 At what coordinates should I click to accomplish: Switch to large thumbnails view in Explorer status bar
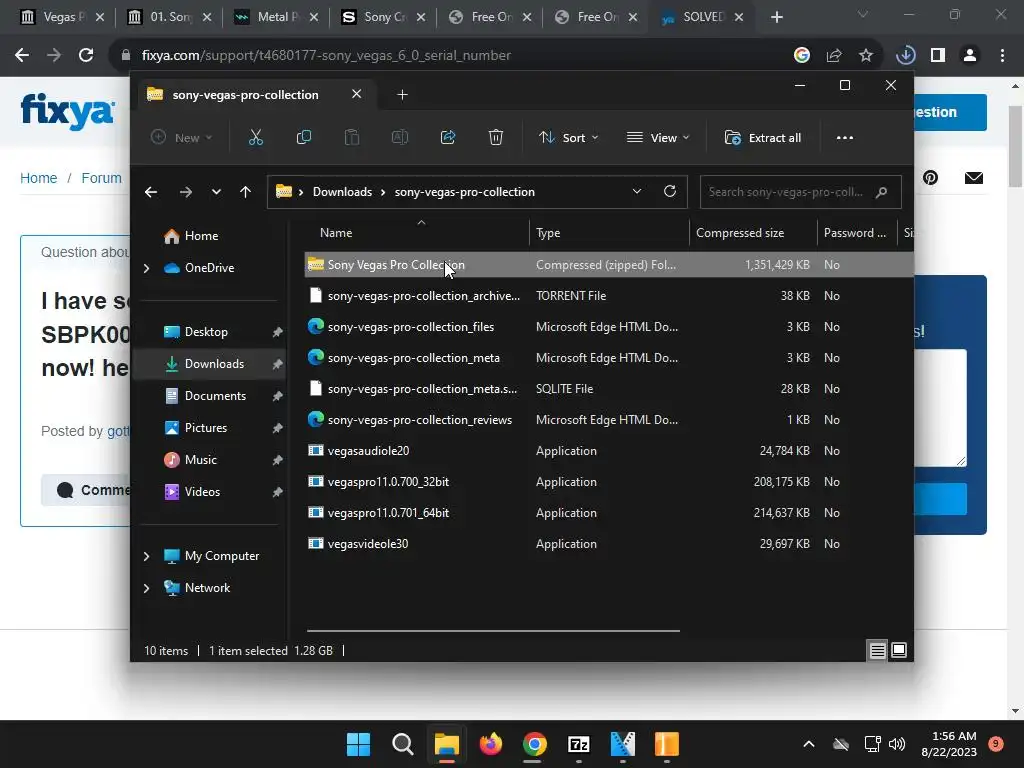899,650
